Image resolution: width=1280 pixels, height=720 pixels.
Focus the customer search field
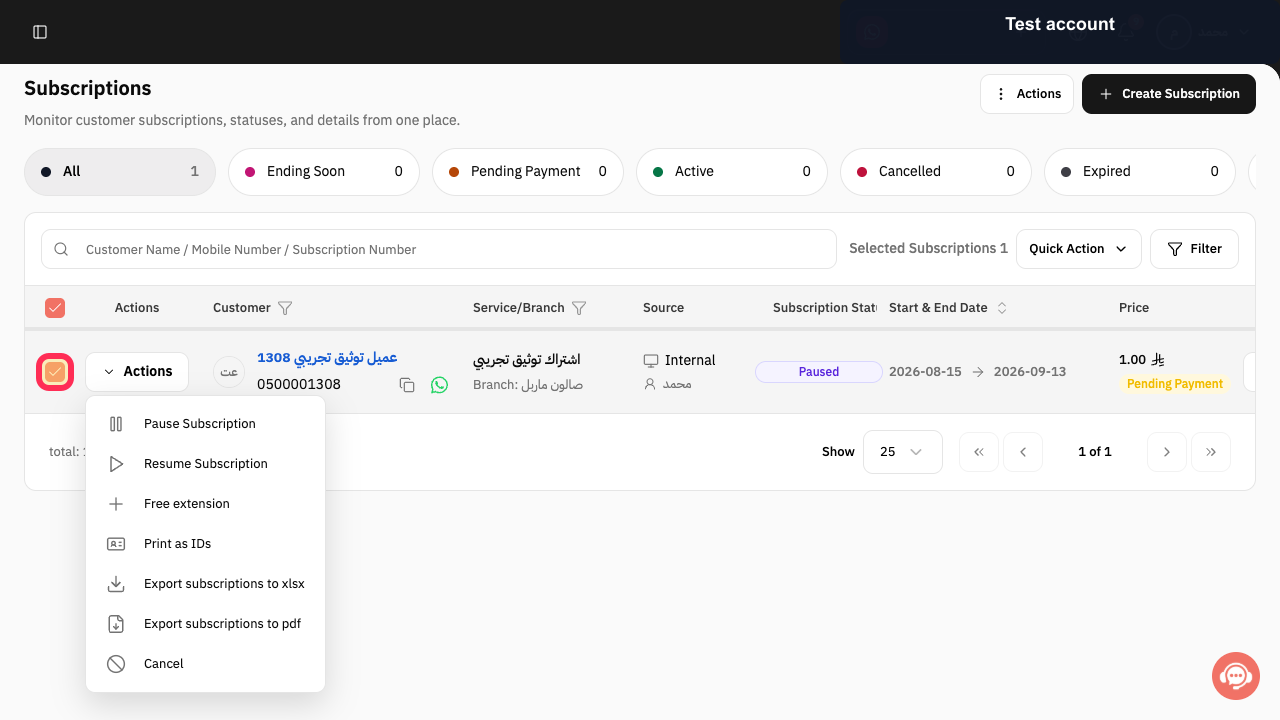[439, 249]
